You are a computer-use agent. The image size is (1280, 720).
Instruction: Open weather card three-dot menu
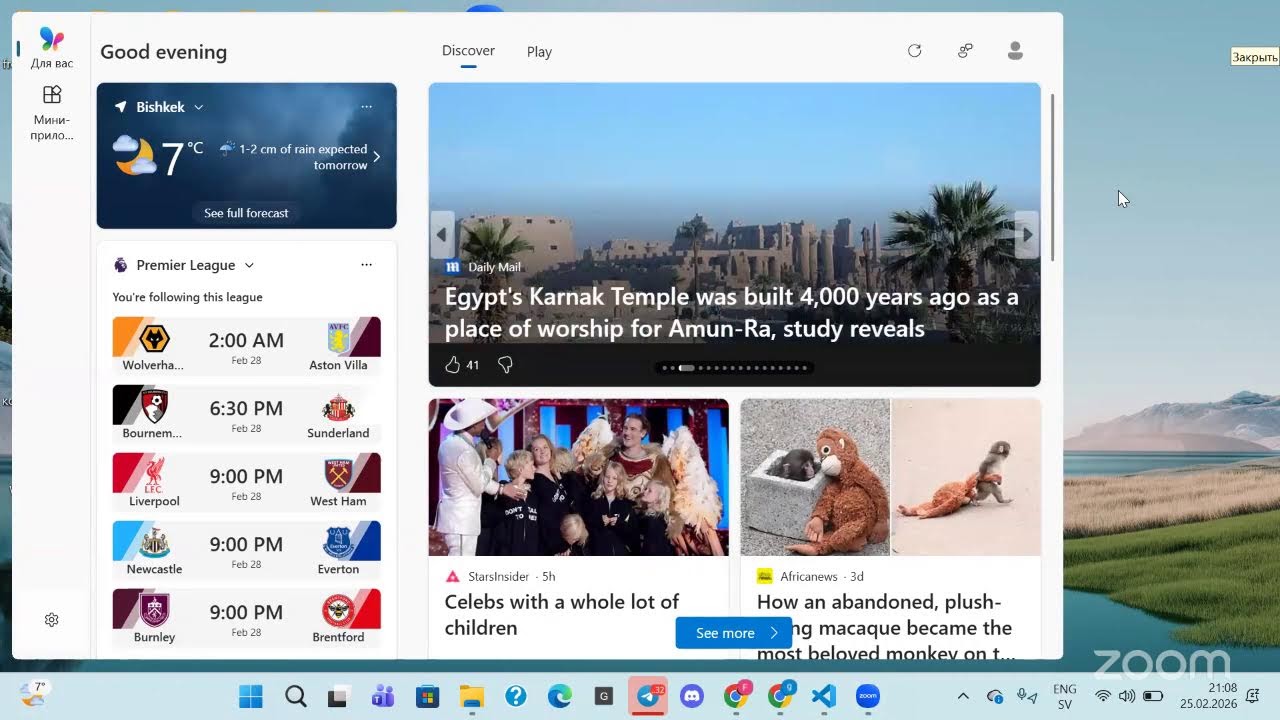[366, 107]
